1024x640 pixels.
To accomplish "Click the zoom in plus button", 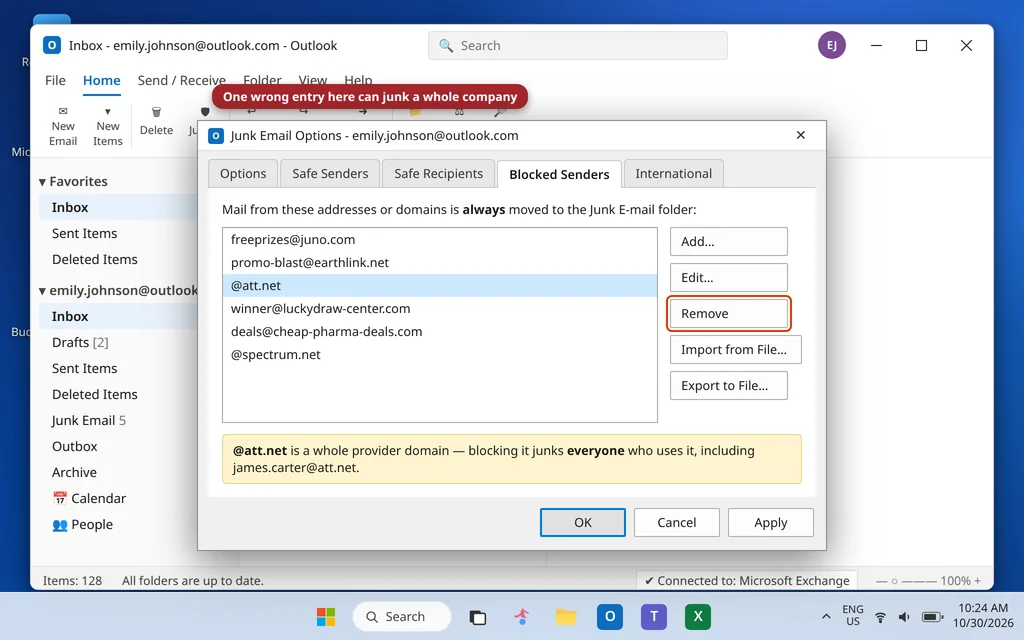I will click(x=978, y=581).
